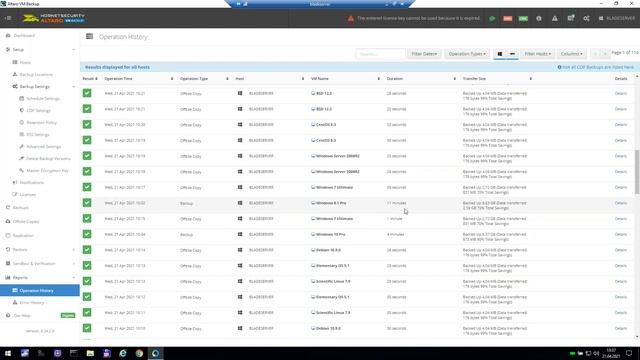Open Internet Explorer from the taskbar
The height and width of the screenshot is (360, 640).
(x=123, y=353)
